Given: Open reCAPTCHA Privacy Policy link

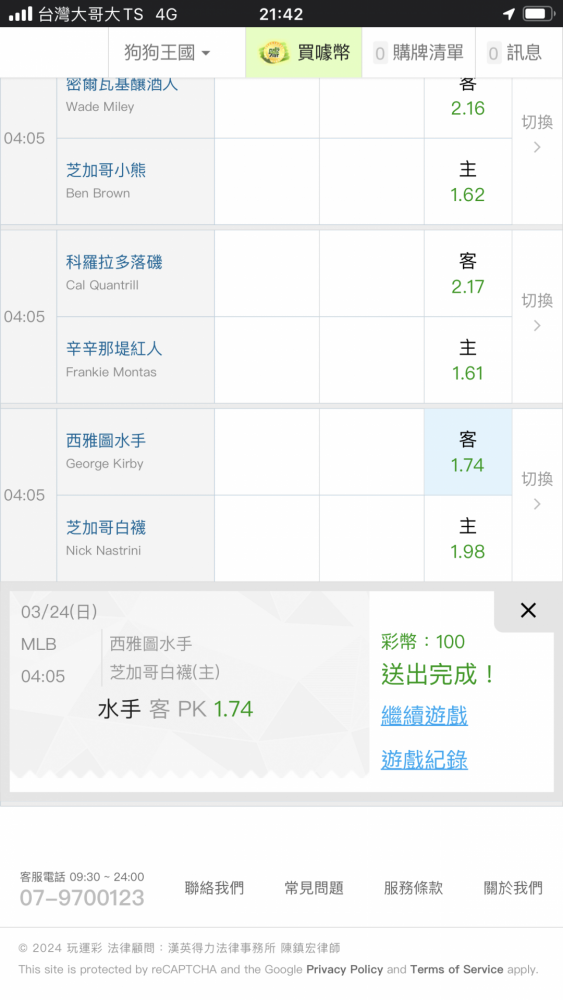Looking at the screenshot, I should pyautogui.click(x=344, y=969).
